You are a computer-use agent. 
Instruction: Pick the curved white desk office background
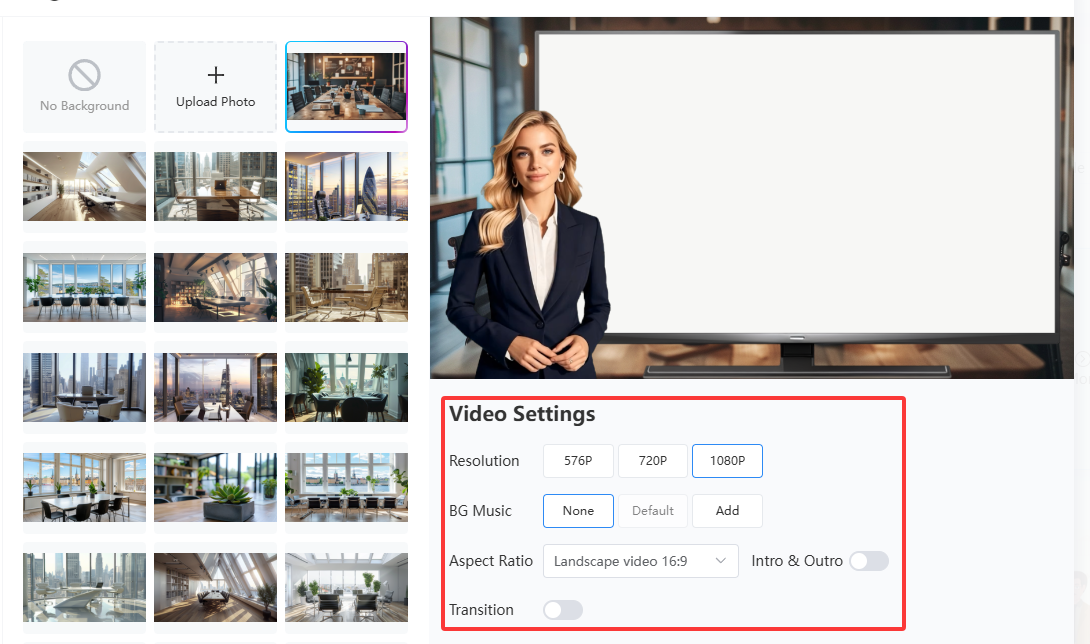84,587
